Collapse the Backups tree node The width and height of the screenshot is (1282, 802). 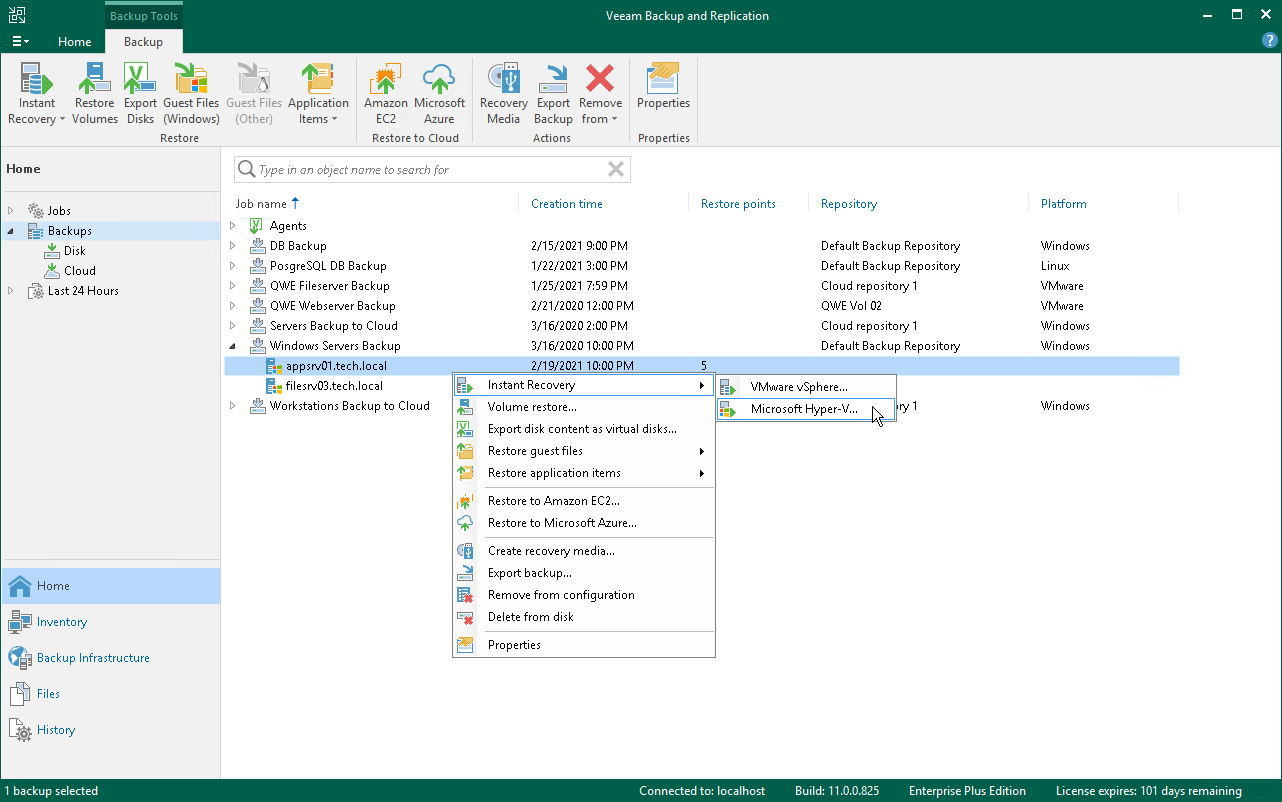pyautogui.click(x=11, y=231)
